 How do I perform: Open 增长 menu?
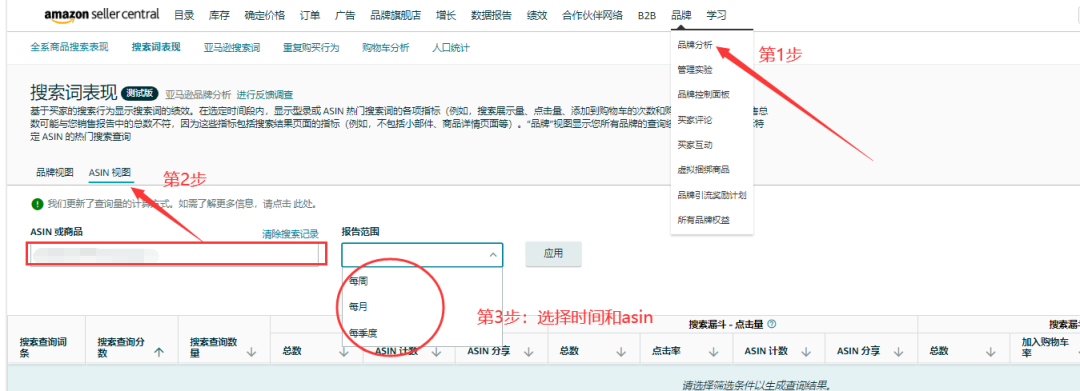tap(446, 15)
